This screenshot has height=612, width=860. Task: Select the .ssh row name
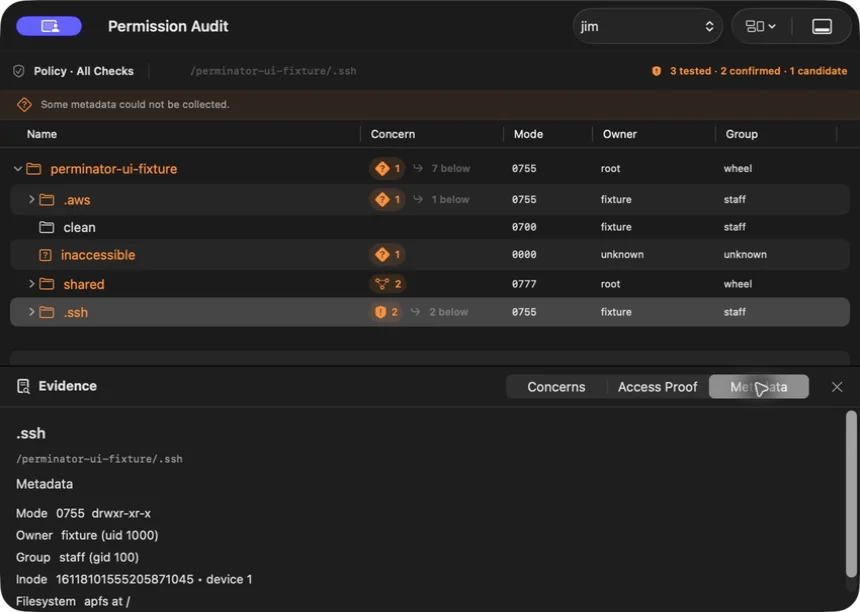coord(76,313)
